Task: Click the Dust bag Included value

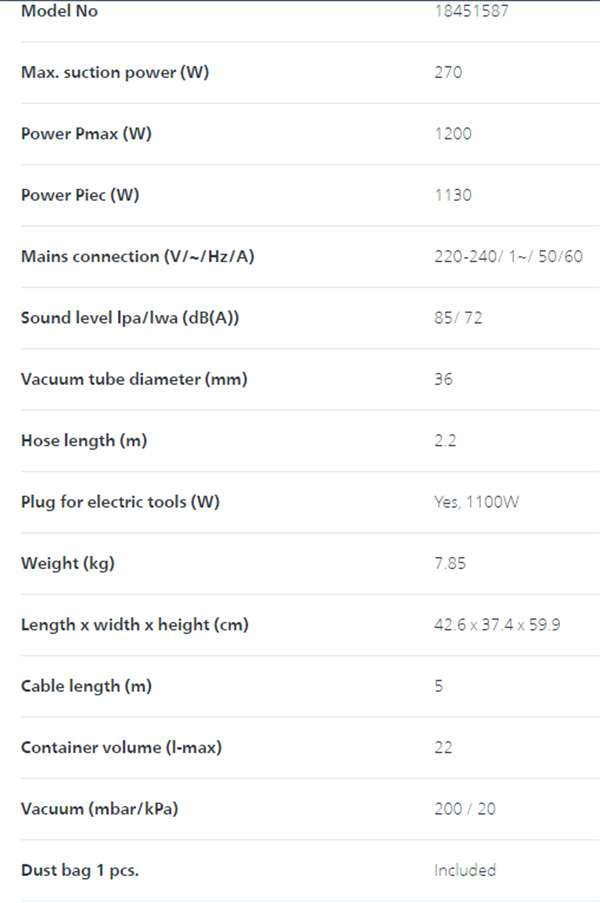Action: point(465,870)
